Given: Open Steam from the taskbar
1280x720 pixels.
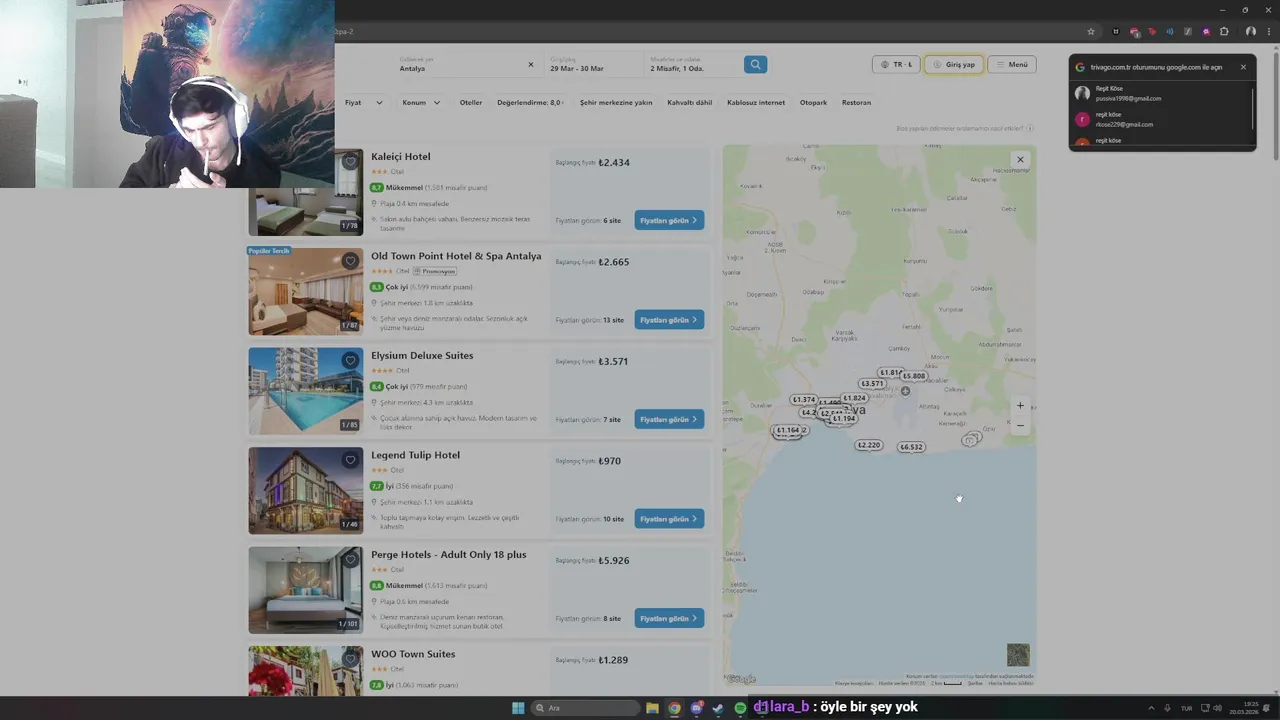Looking at the screenshot, I should [718, 708].
